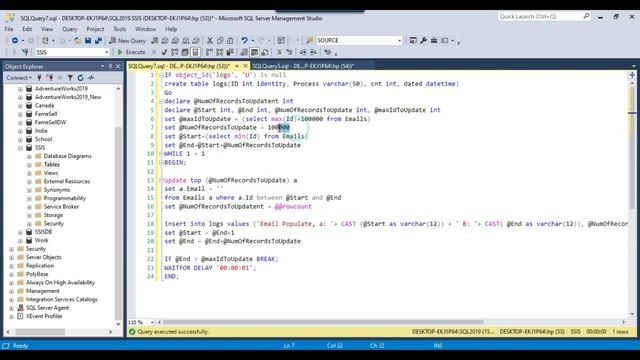Click code line 23 WAITFOR DELAY
This screenshot has width=640, height=360.
(x=210, y=268)
